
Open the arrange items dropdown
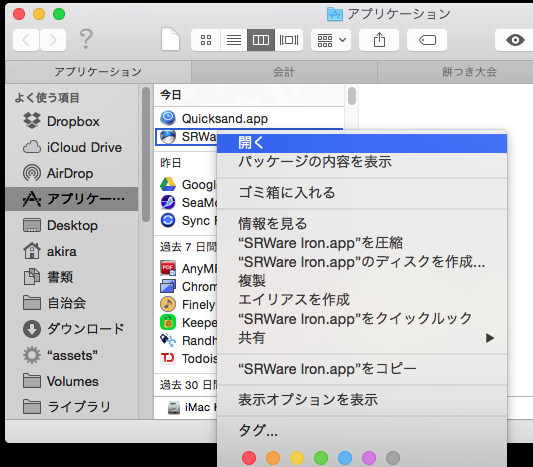click(x=331, y=40)
